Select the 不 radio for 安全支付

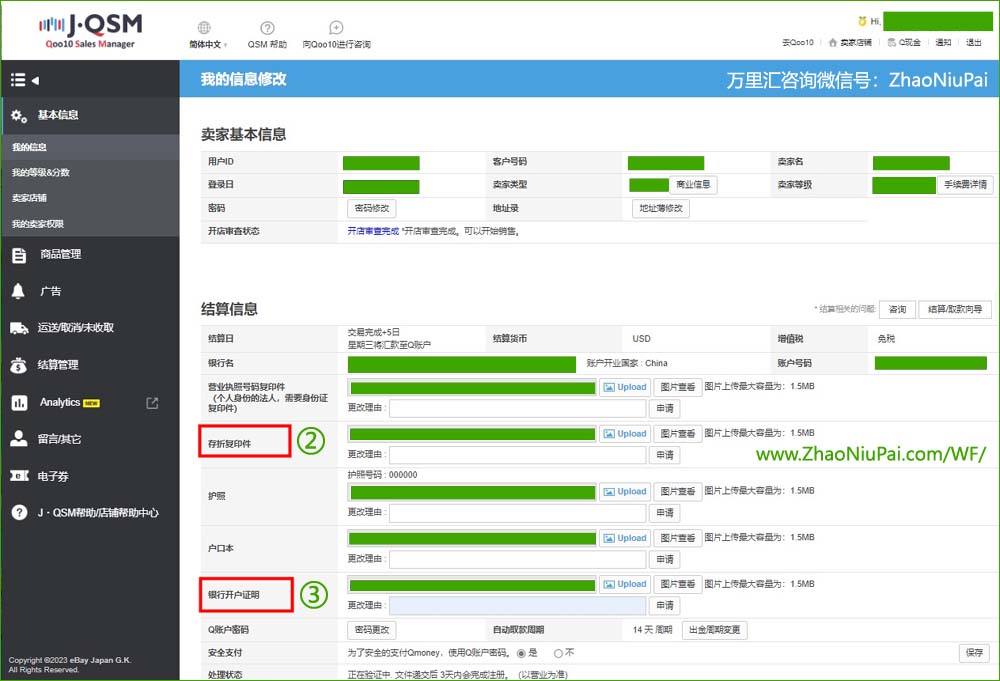point(558,652)
